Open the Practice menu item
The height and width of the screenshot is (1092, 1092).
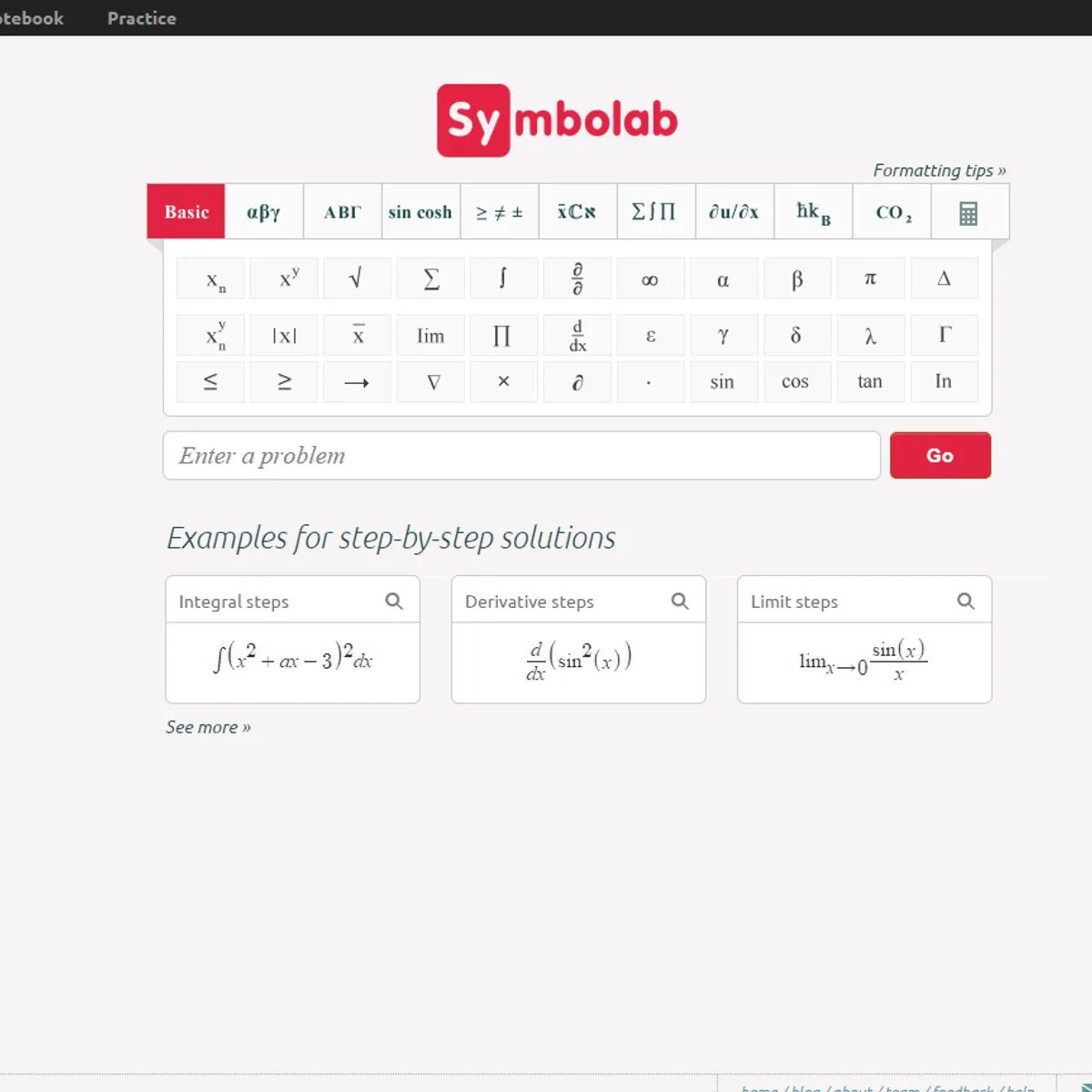point(141,18)
